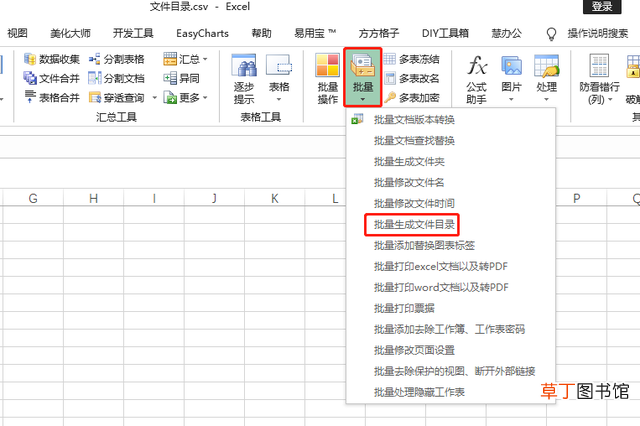This screenshot has height=426, width=640.
Task: Select column J header
Action: 214,198
